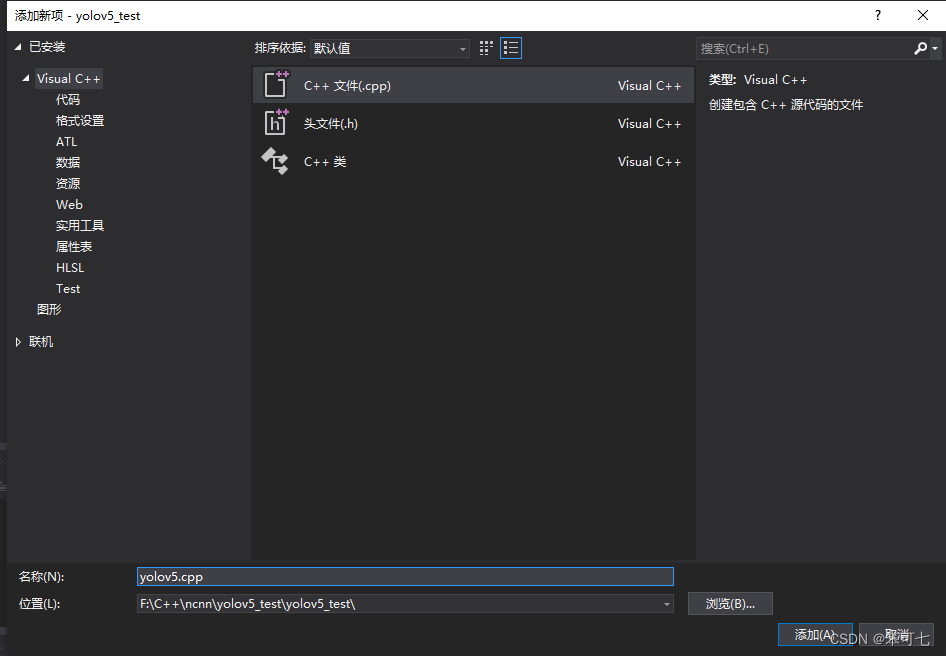Focus the 搜索(Ctrl+E) search box
The image size is (946, 656).
[x=805, y=48]
